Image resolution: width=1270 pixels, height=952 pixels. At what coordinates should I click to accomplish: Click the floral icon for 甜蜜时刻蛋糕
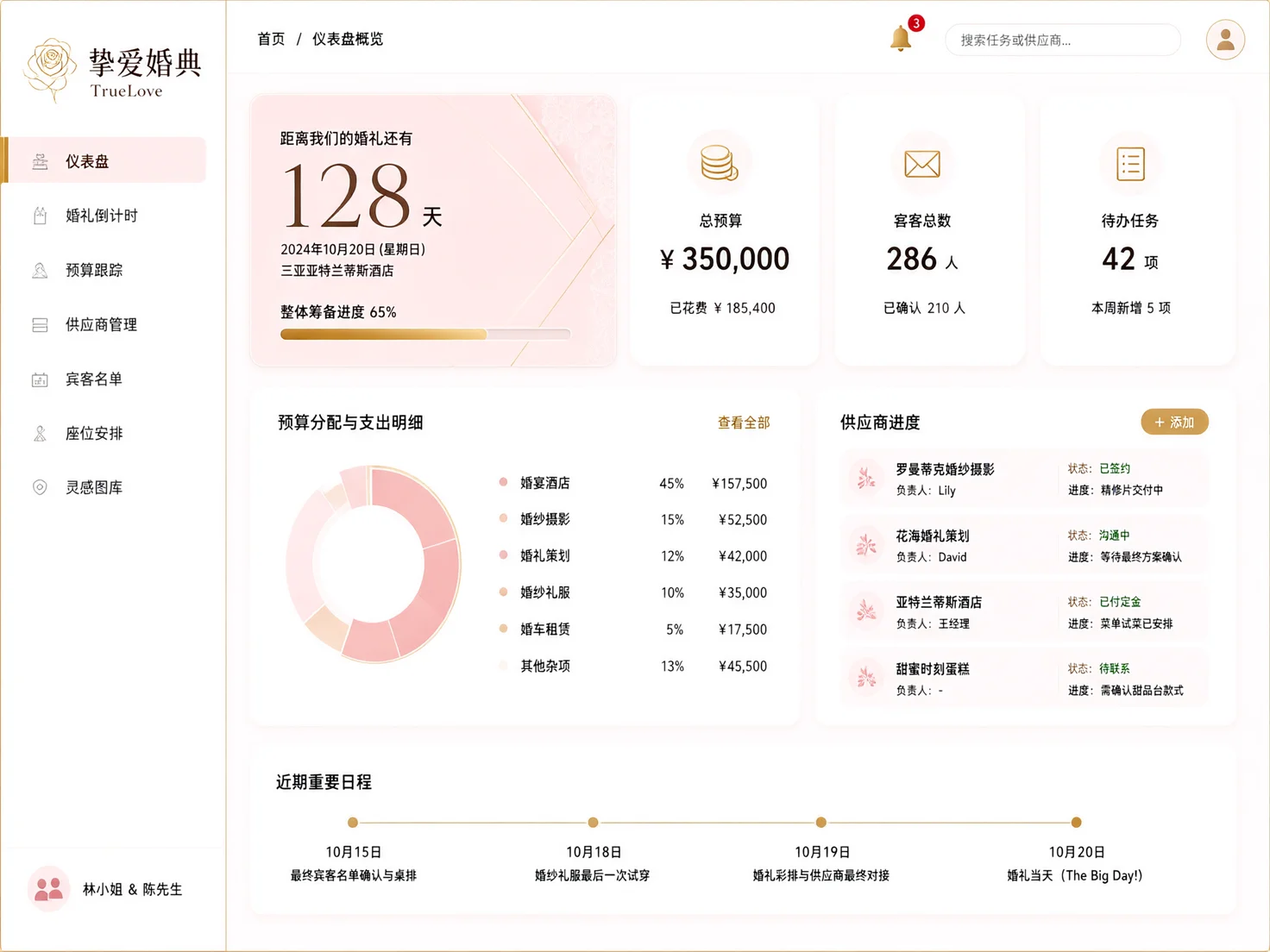865,678
